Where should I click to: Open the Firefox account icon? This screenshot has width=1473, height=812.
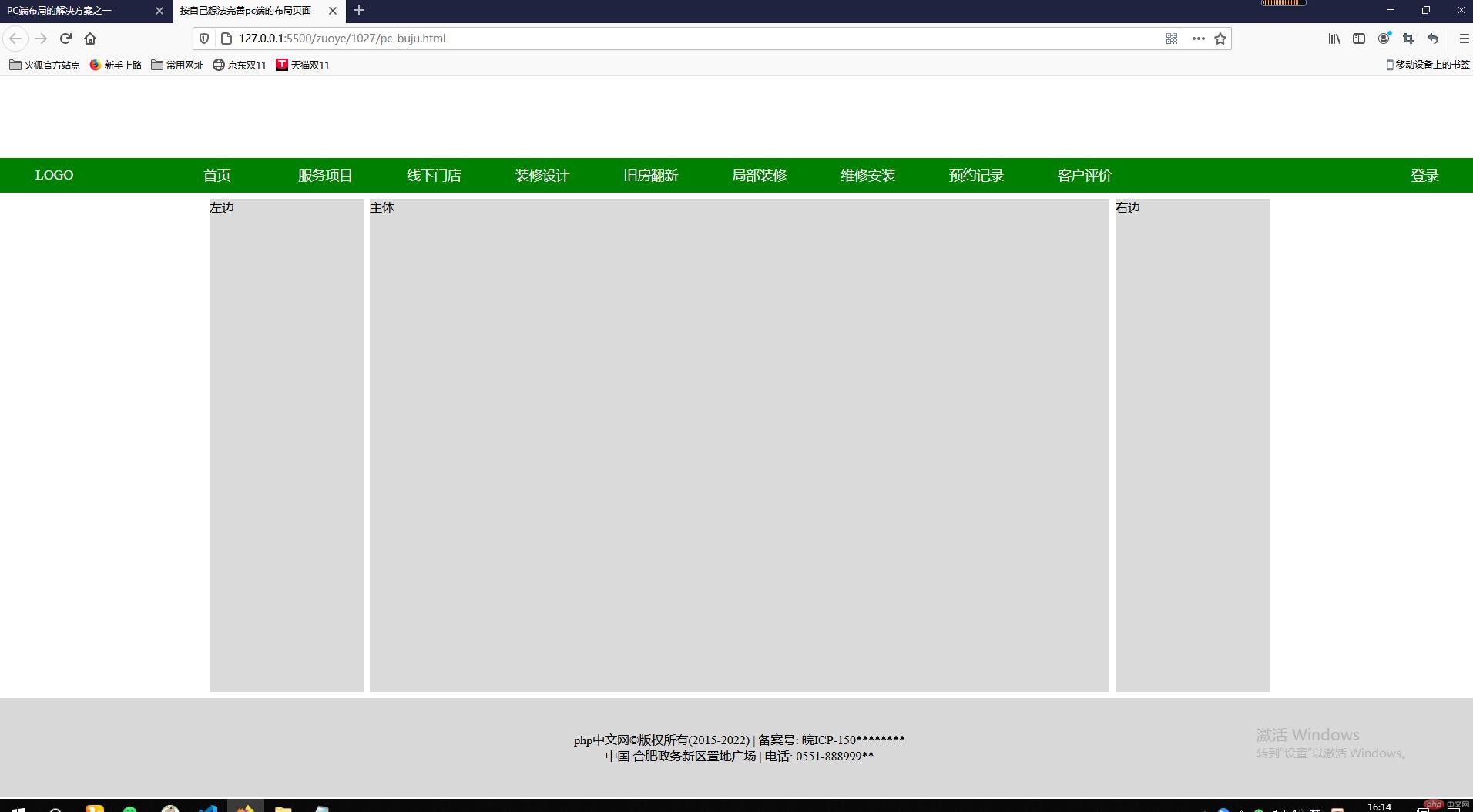(1384, 39)
